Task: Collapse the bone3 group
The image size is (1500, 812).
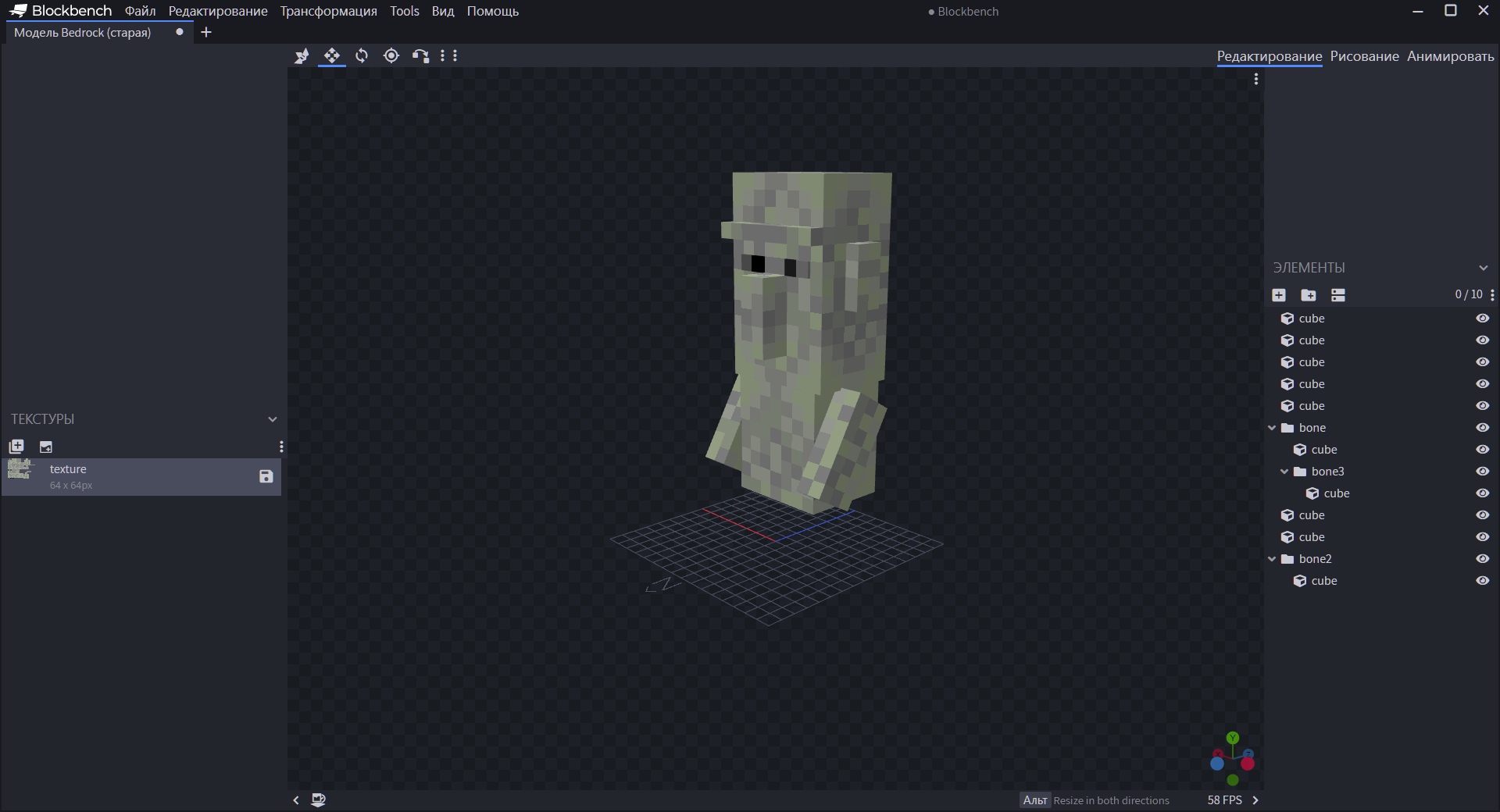Action: (1284, 472)
